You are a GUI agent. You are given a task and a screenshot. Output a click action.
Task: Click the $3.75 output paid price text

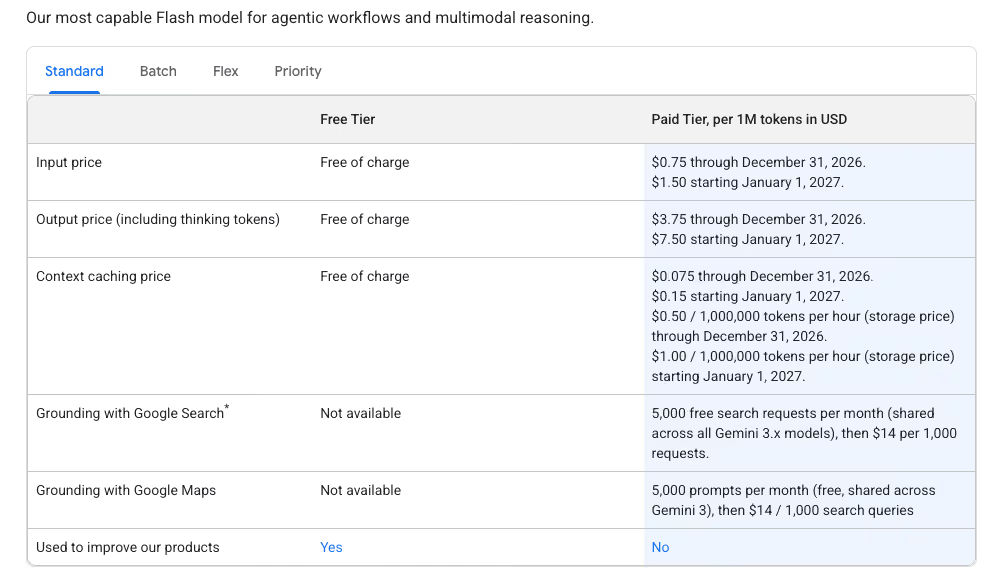coord(758,219)
